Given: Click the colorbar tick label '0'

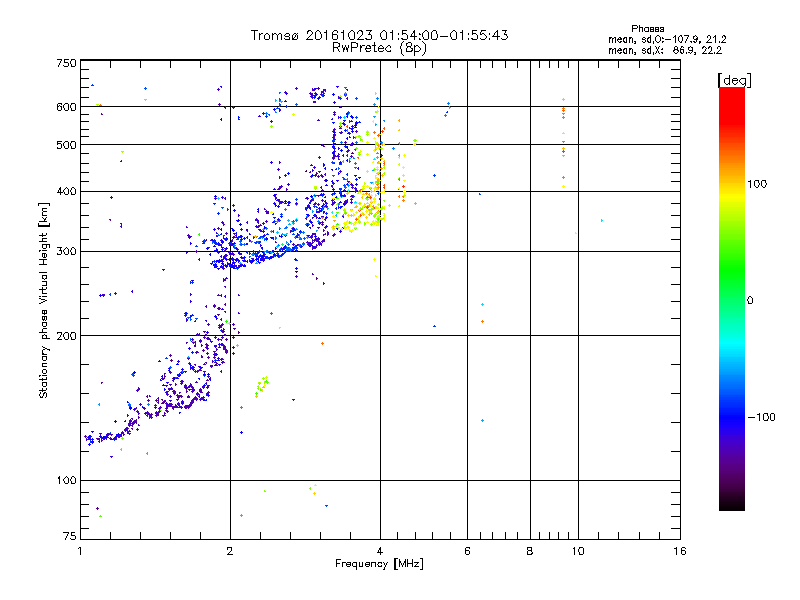Looking at the screenshot, I should click(750, 301).
